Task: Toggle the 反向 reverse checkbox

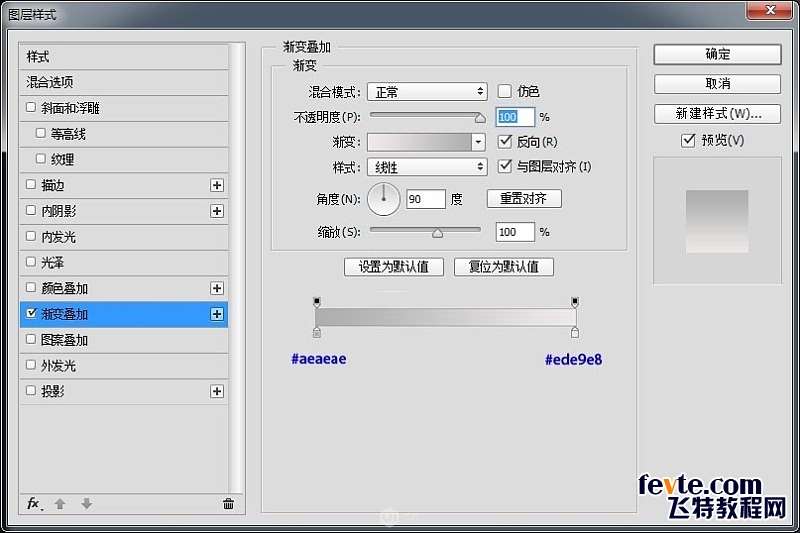Action: (504, 142)
